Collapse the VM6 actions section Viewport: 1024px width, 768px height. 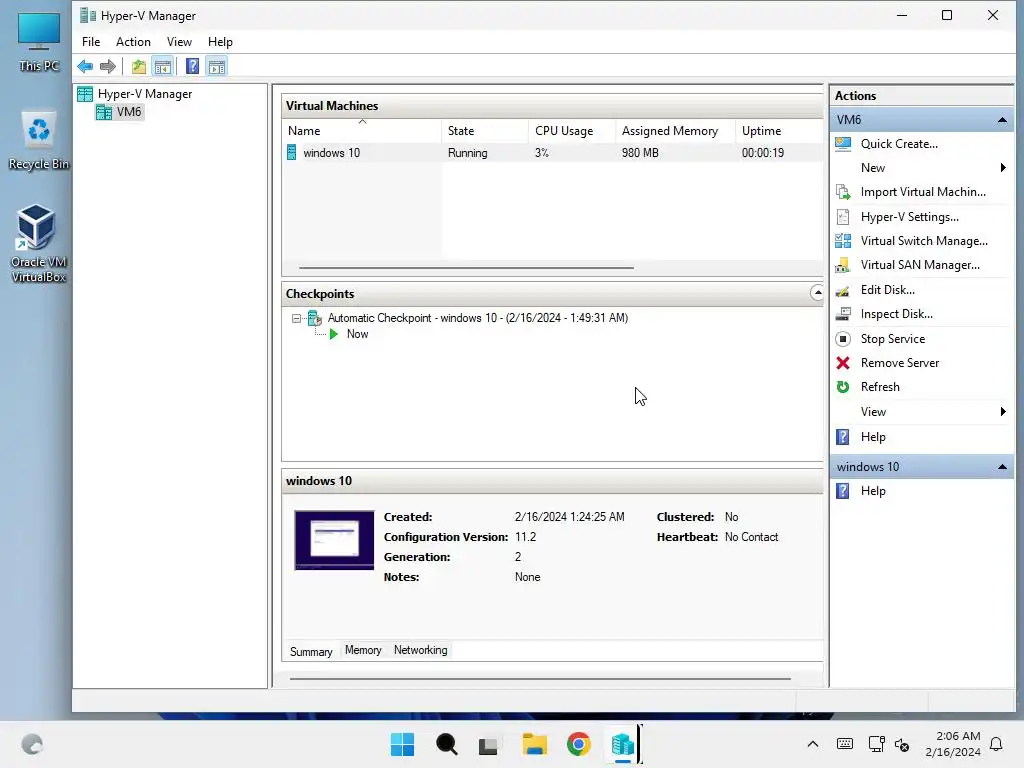click(1002, 120)
